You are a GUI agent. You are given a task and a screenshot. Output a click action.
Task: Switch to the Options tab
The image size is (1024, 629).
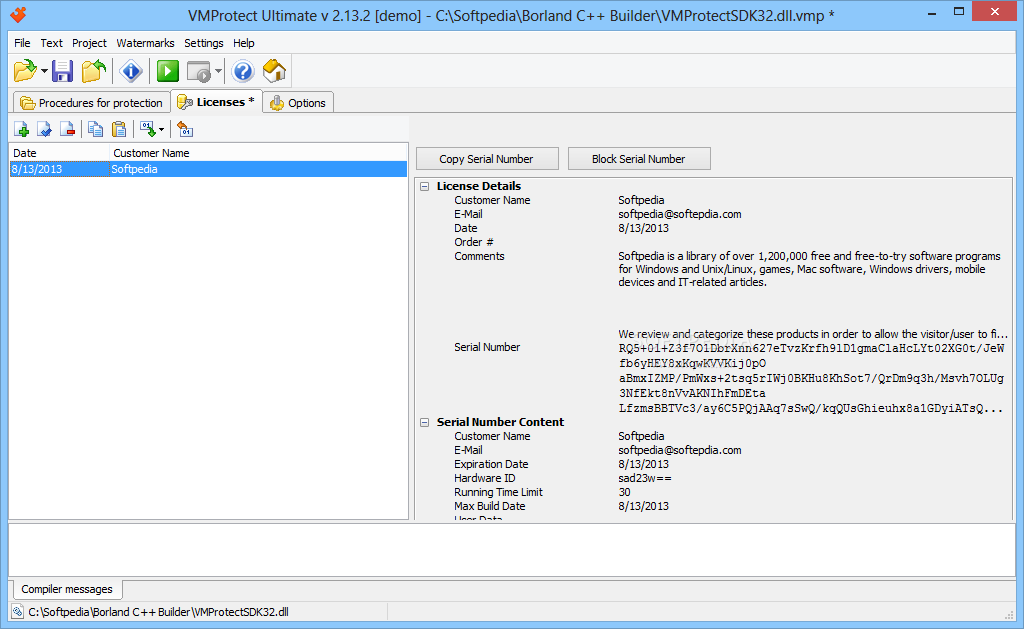[x=298, y=103]
